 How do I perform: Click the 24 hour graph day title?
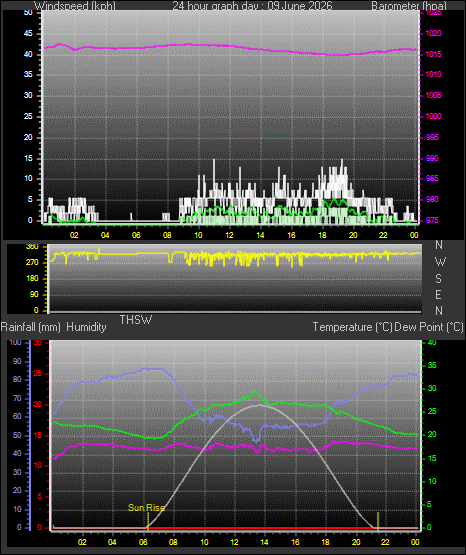[x=252, y=6]
